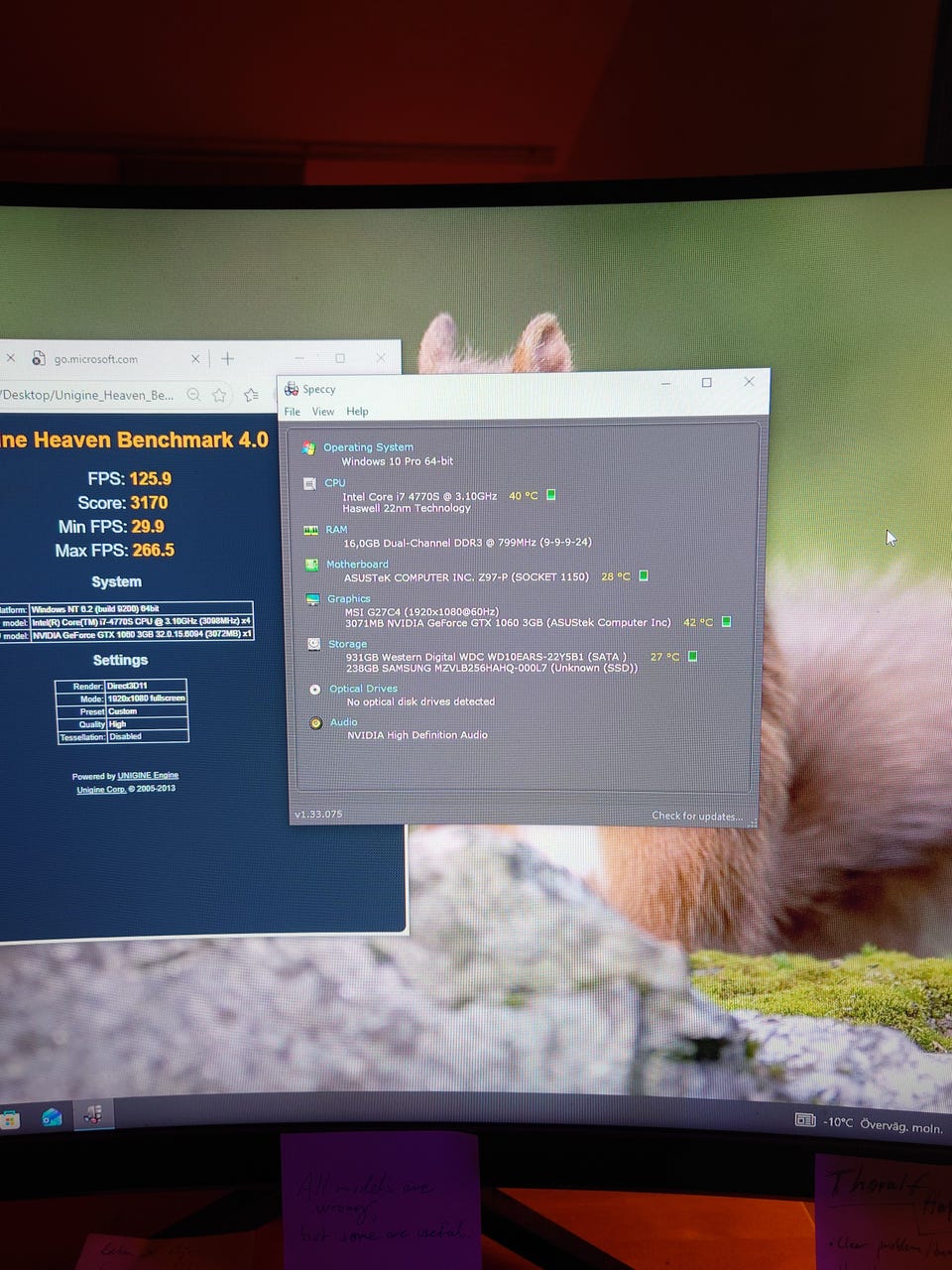Select the RAM module icon
This screenshot has height=1270, width=952.
pyautogui.click(x=310, y=531)
